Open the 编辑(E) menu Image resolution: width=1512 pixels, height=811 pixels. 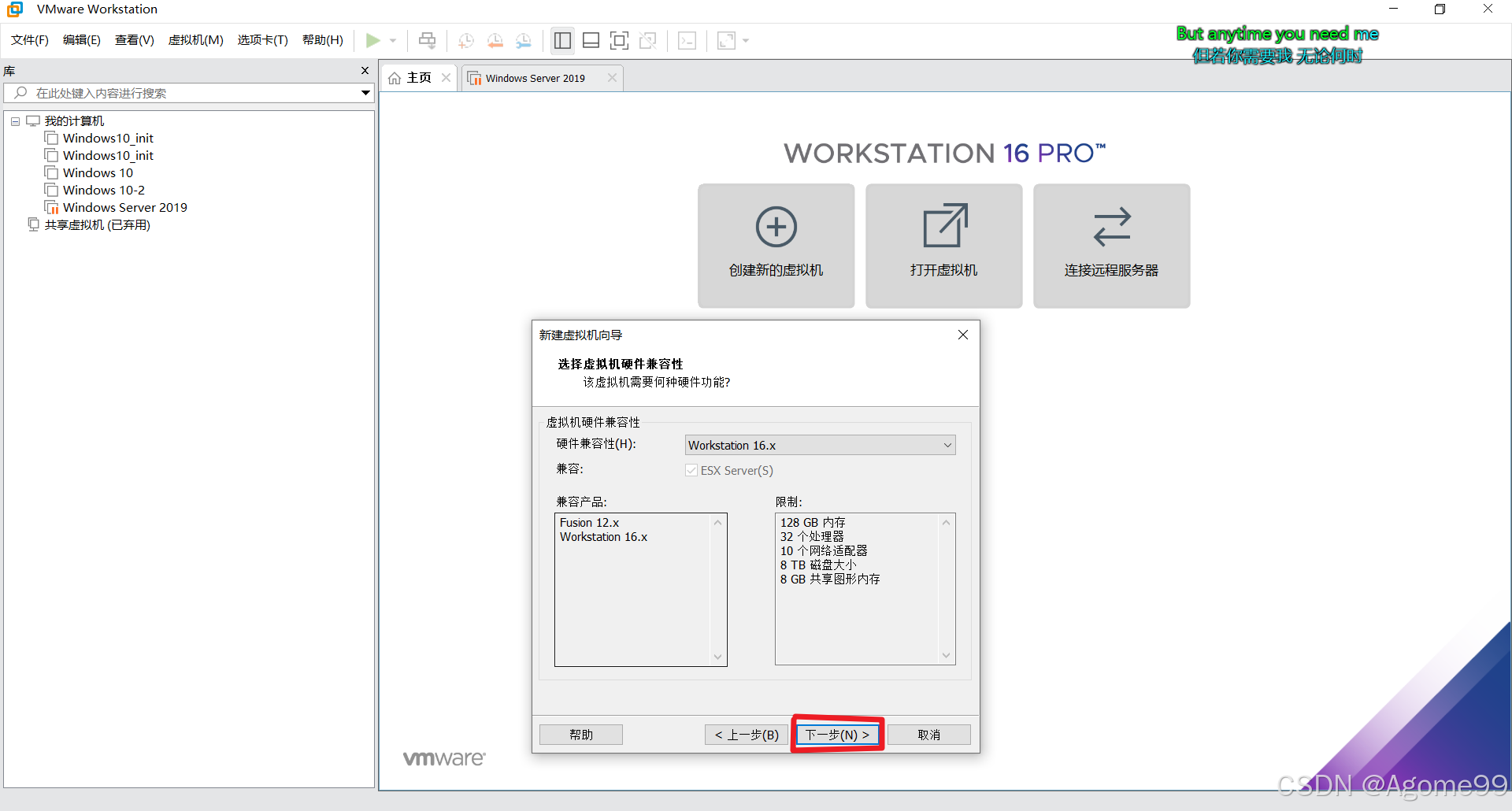81,40
